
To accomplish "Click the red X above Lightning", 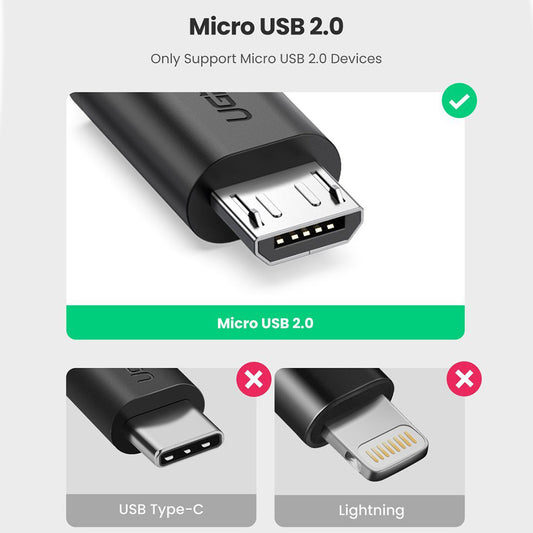I will [x=464, y=378].
